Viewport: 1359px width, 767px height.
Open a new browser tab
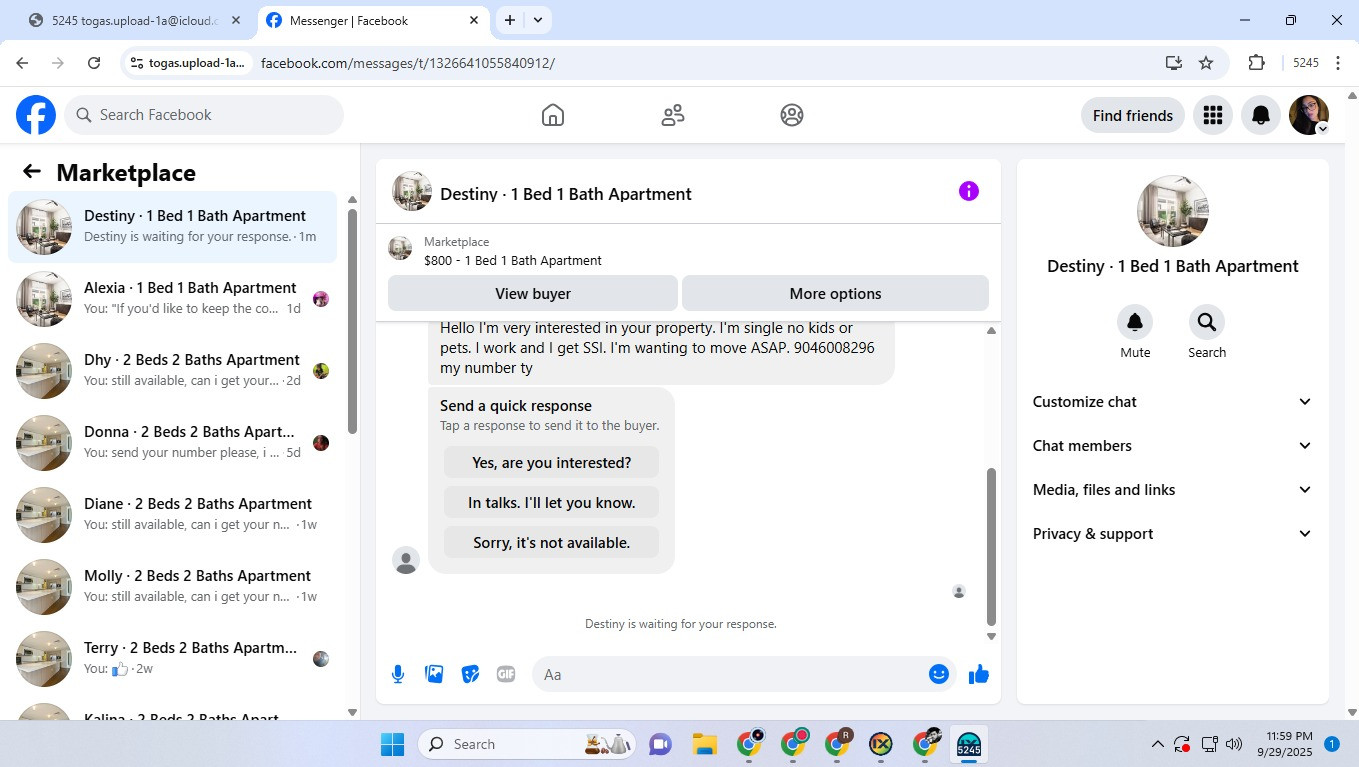pos(510,20)
